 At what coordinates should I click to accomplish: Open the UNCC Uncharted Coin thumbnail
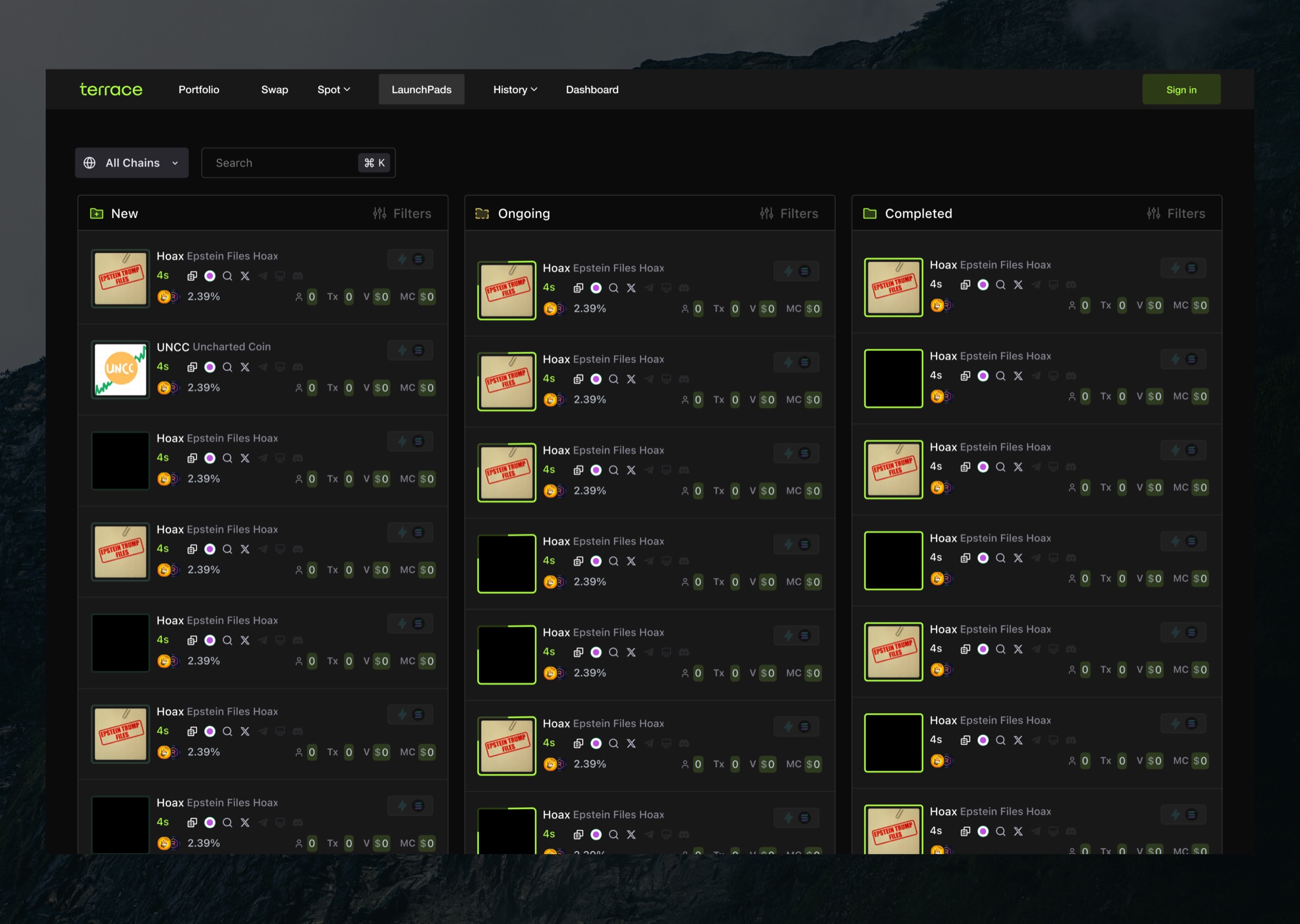[121, 370]
